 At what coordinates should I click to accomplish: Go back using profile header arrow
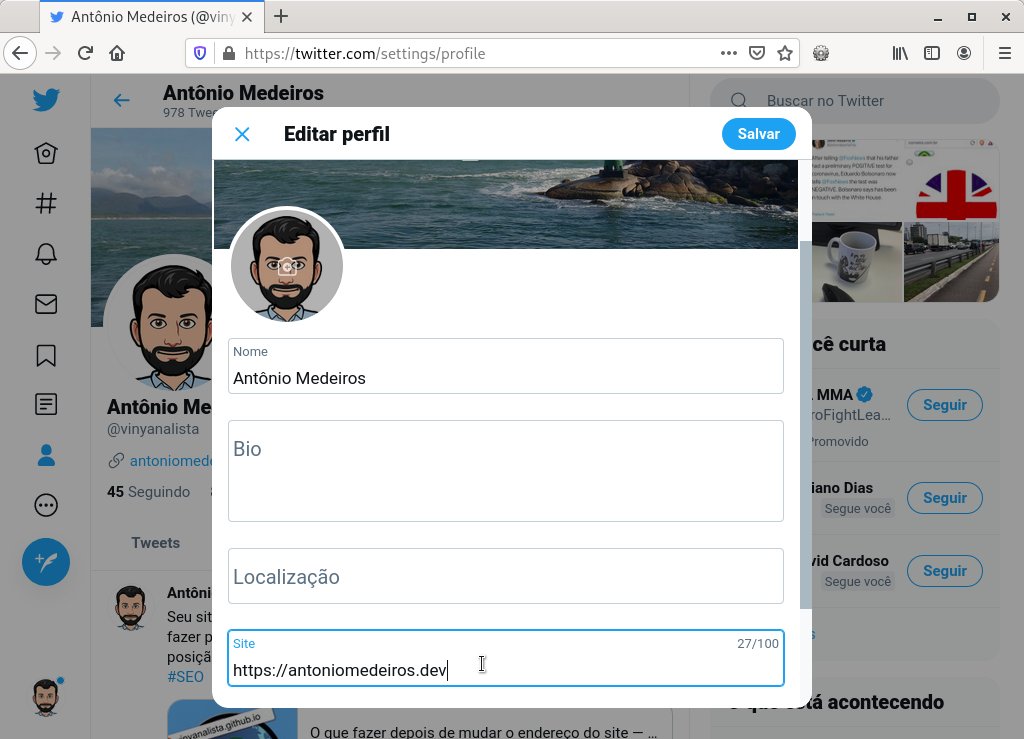click(121, 100)
